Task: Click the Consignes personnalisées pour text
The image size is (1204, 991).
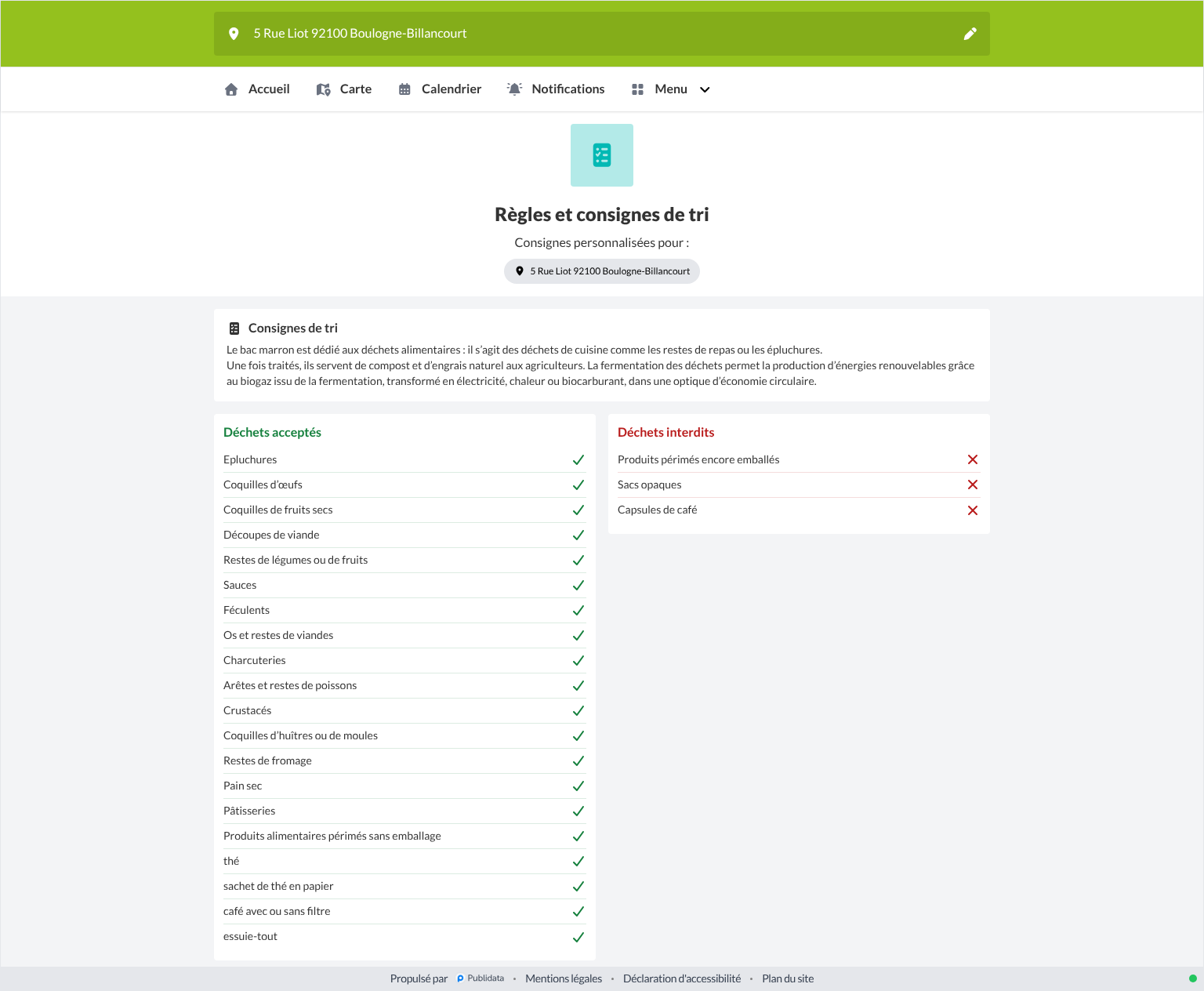Action: [602, 243]
